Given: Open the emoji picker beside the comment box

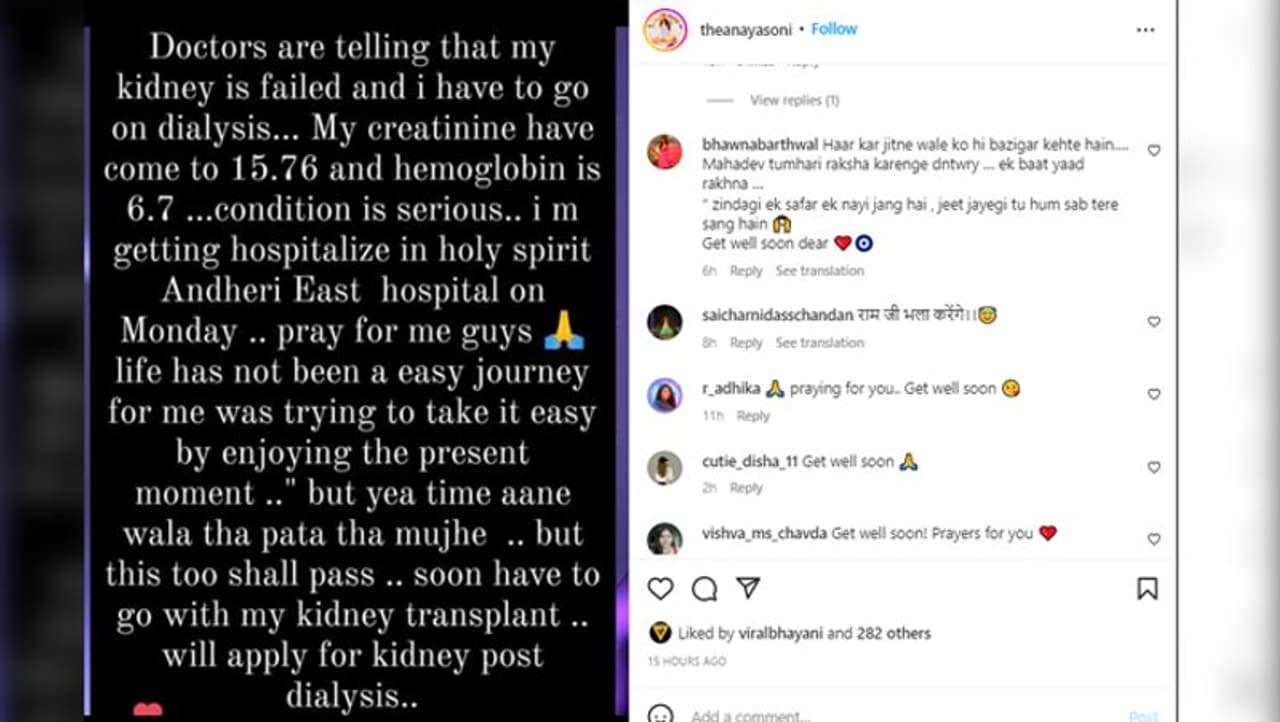Looking at the screenshot, I should pos(660,714).
